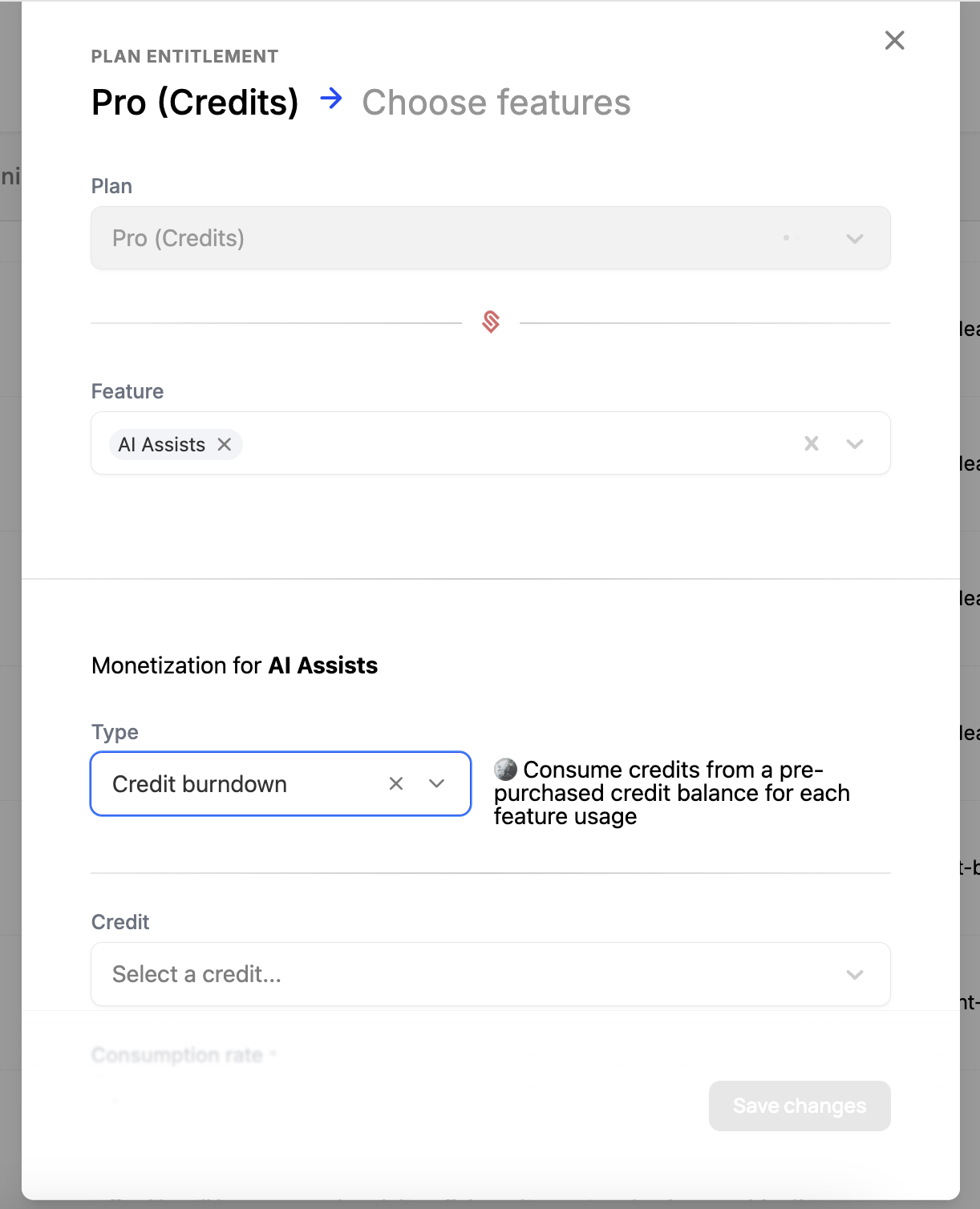
Task: Select the Pro (Credits) step label
Action: (x=195, y=102)
